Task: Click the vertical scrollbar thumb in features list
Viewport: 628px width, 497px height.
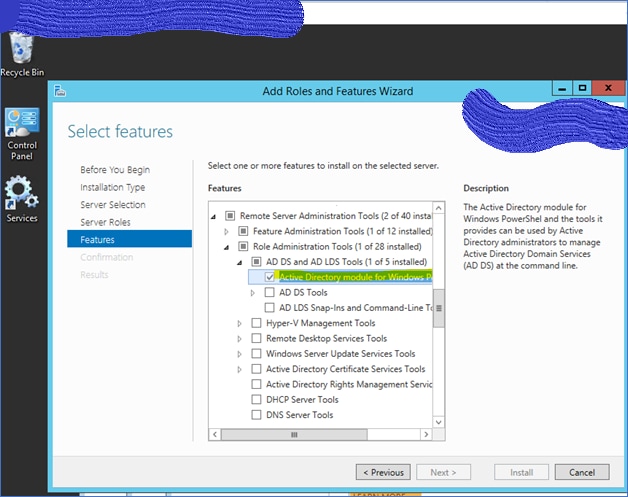Action: (439, 308)
